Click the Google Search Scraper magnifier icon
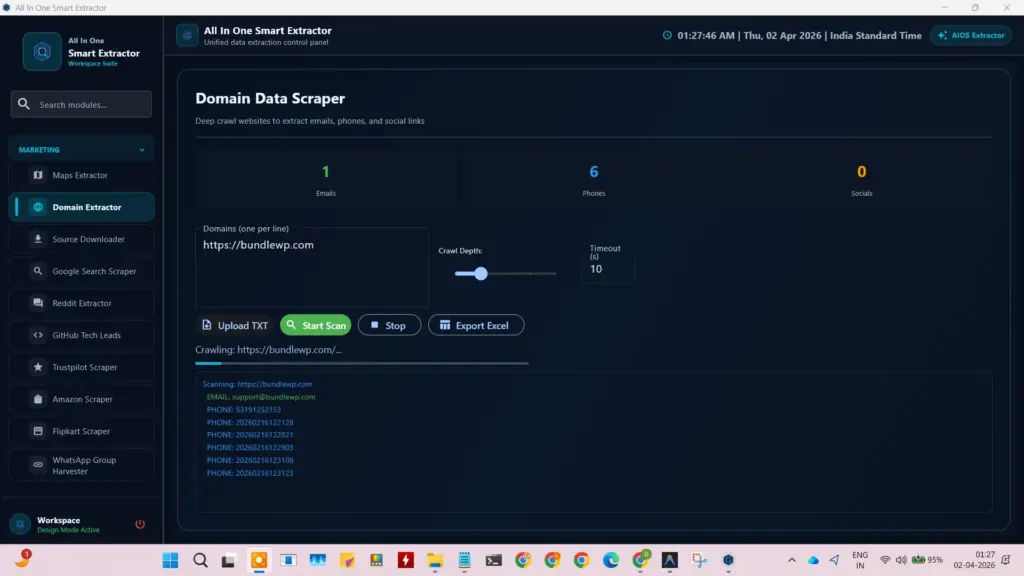The image size is (1024, 576). click(x=38, y=271)
